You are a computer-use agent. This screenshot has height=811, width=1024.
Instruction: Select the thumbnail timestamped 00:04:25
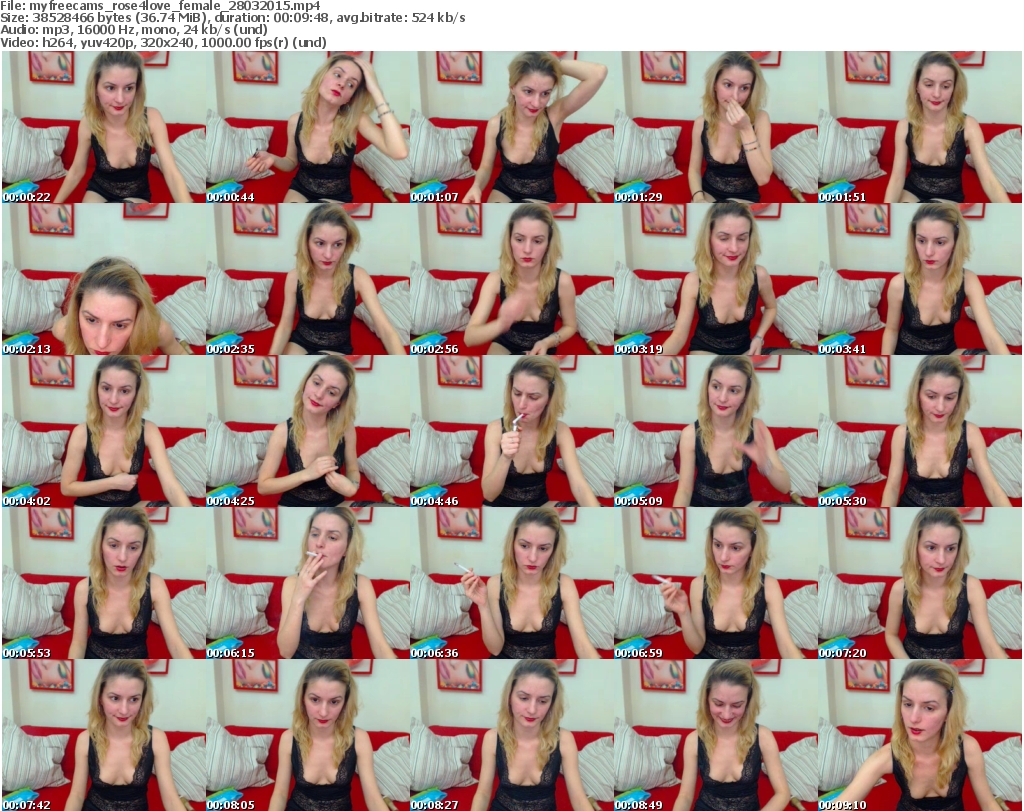[x=308, y=431]
